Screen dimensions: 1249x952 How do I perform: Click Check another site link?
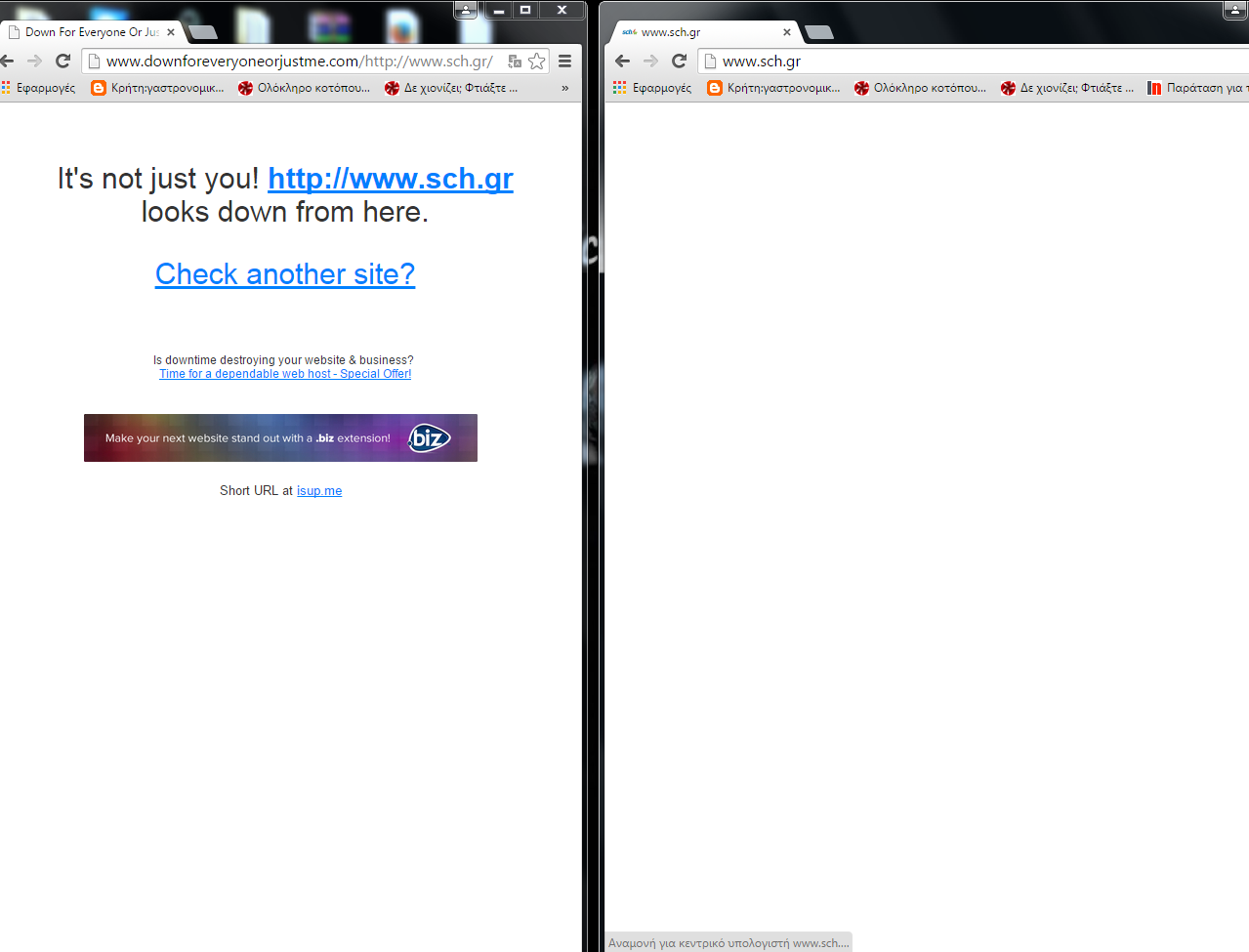285,274
